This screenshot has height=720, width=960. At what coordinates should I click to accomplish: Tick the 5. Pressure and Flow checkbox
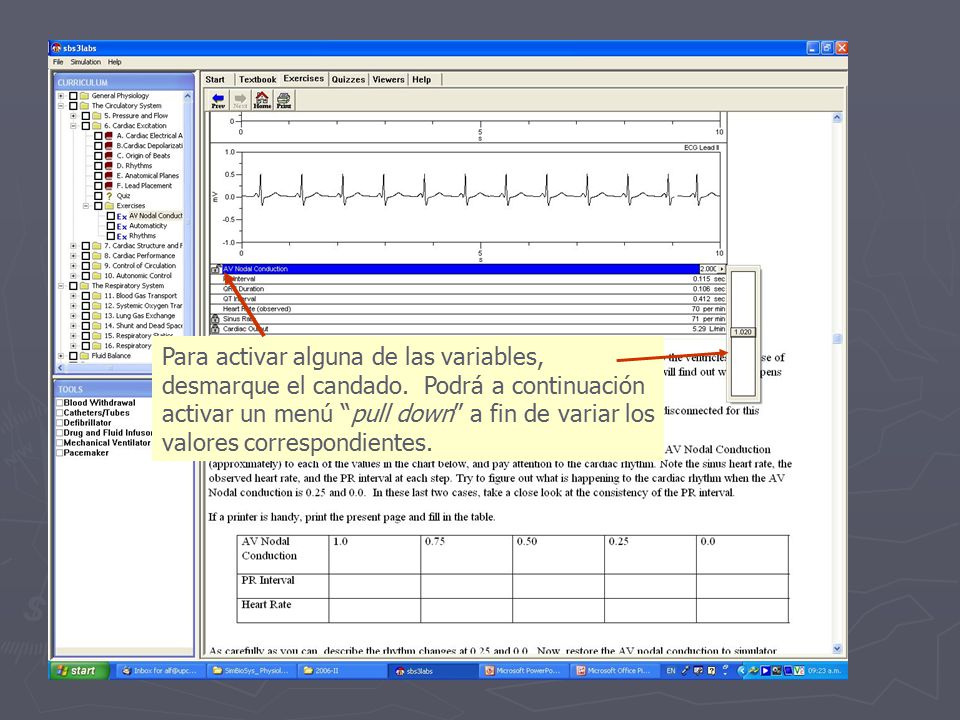coord(86,116)
